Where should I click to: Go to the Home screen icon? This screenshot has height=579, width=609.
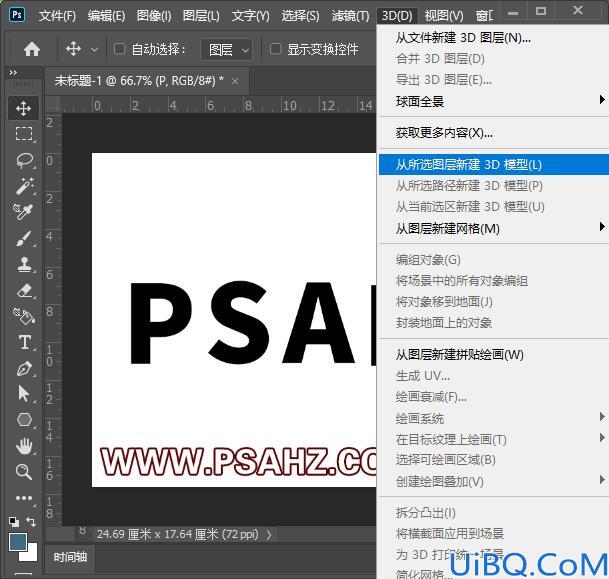point(32,49)
